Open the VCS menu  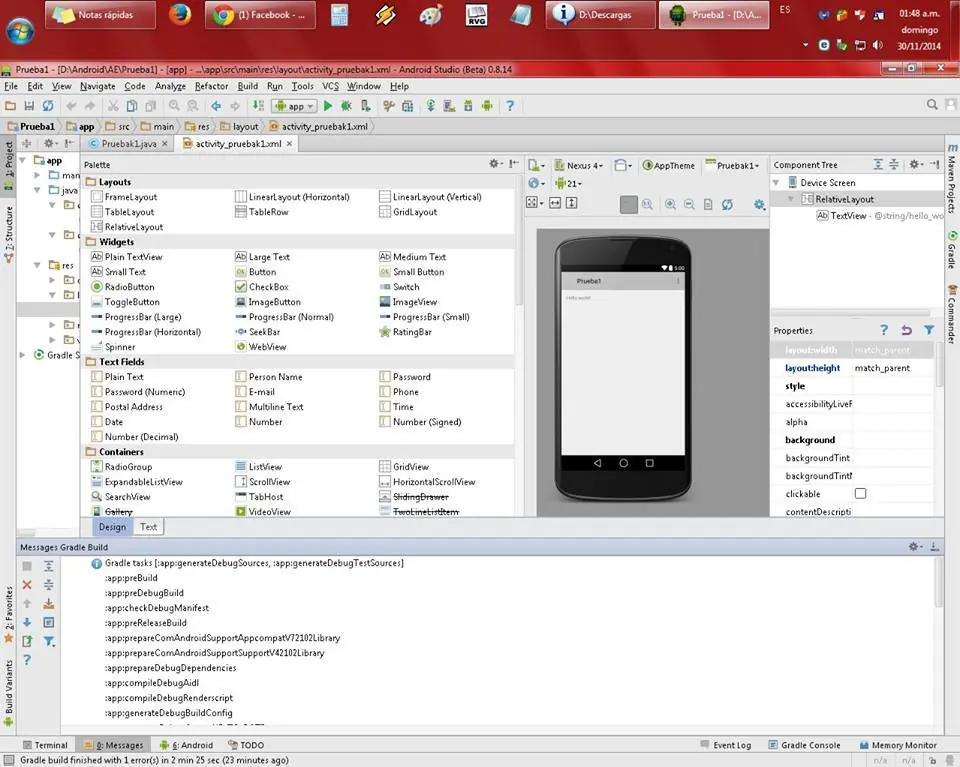pos(331,86)
